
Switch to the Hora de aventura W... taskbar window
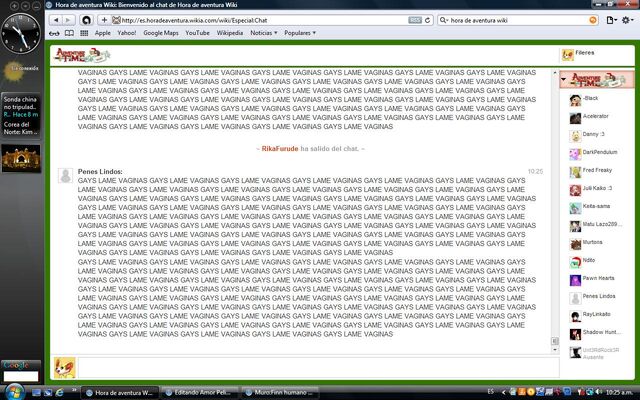pos(119,393)
